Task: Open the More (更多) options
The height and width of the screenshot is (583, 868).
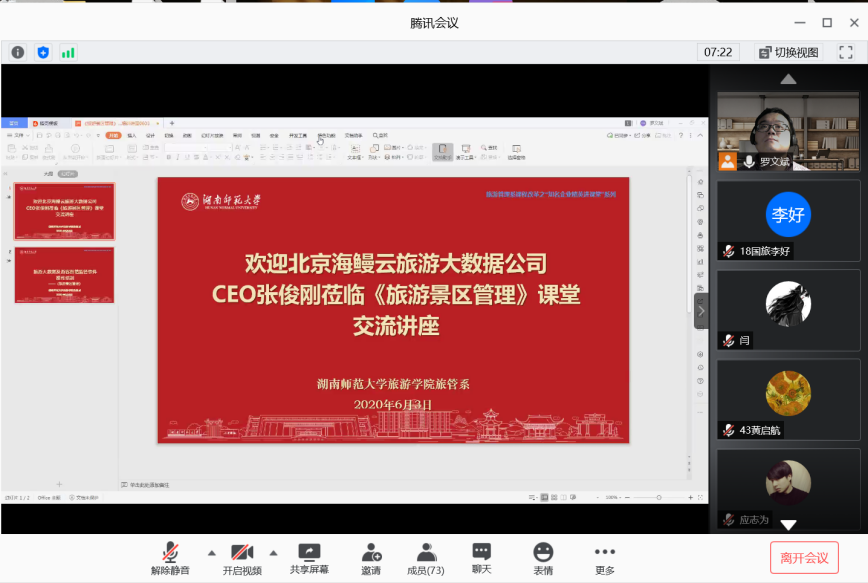Action: click(x=605, y=558)
